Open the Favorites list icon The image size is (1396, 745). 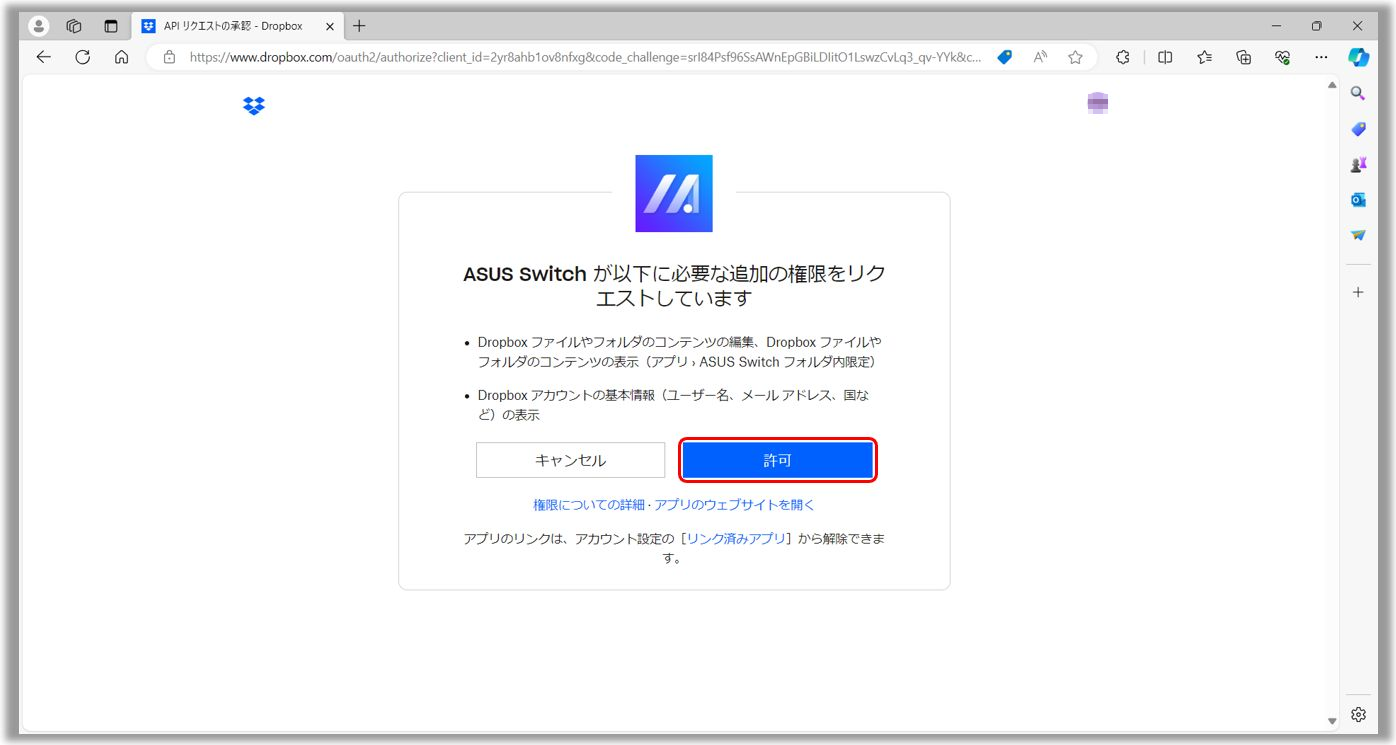[1205, 57]
